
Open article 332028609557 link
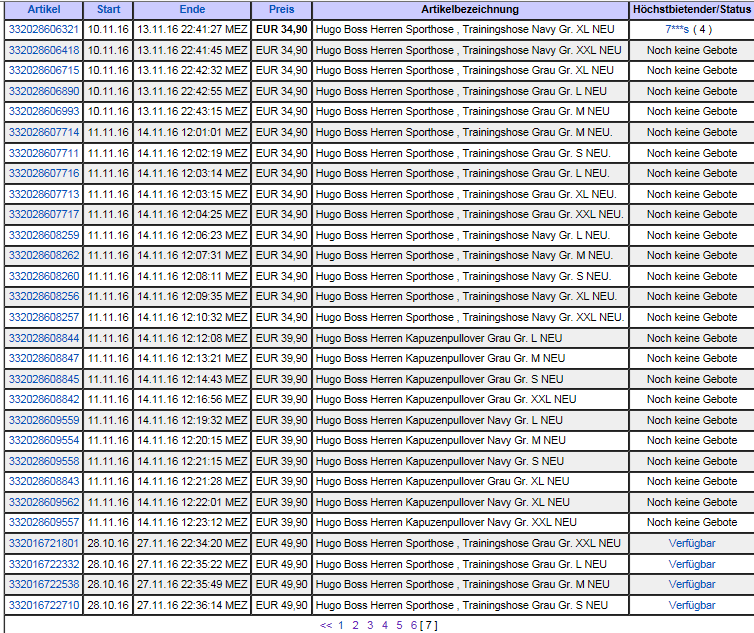click(44, 522)
